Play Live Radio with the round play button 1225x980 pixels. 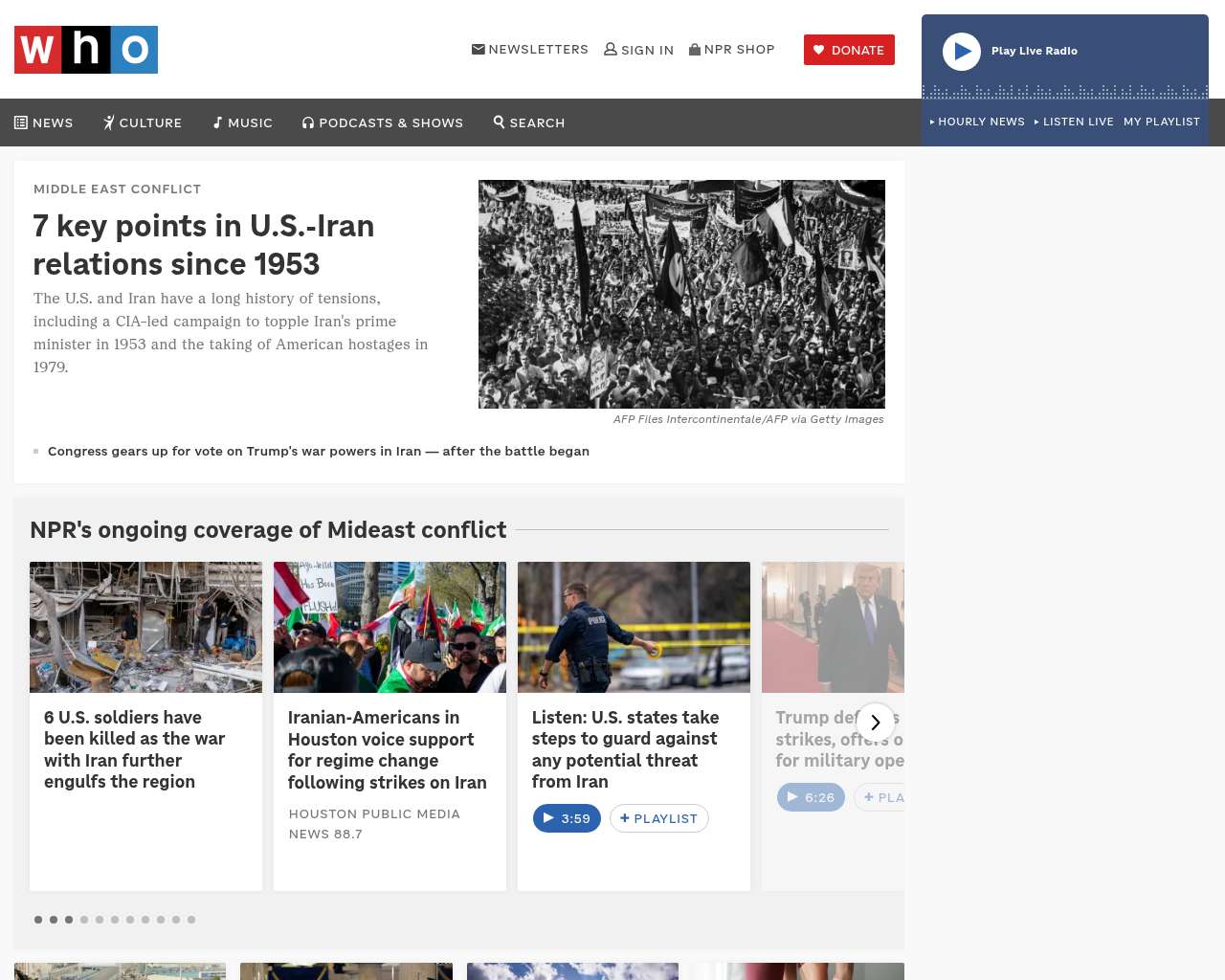[x=962, y=52]
